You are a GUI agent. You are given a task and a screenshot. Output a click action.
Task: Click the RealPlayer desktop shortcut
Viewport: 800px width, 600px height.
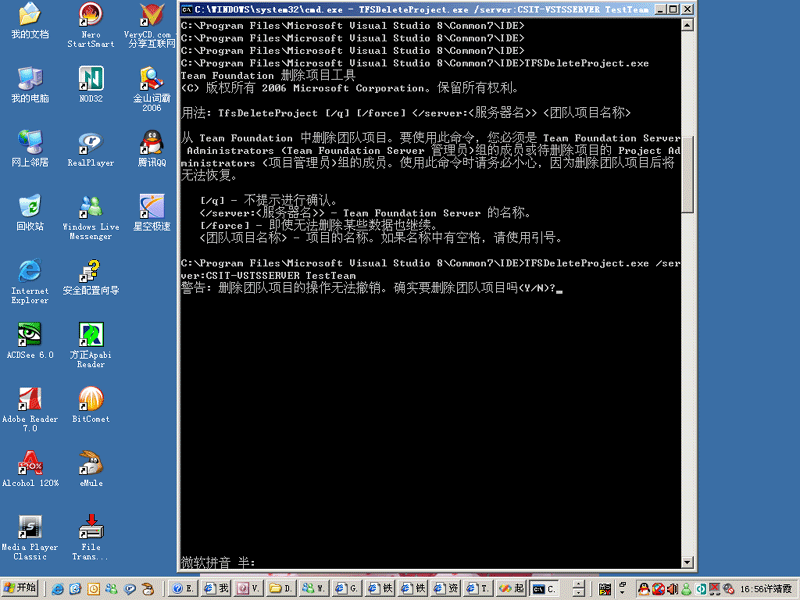click(x=91, y=149)
